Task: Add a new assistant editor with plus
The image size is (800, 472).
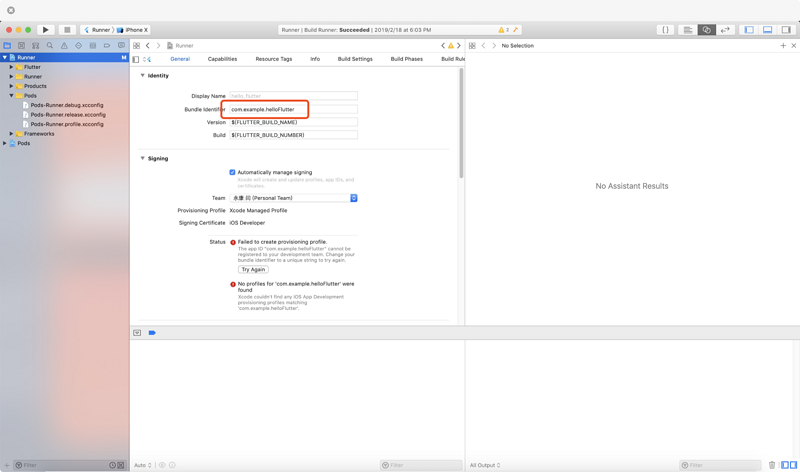Action: 783,45
